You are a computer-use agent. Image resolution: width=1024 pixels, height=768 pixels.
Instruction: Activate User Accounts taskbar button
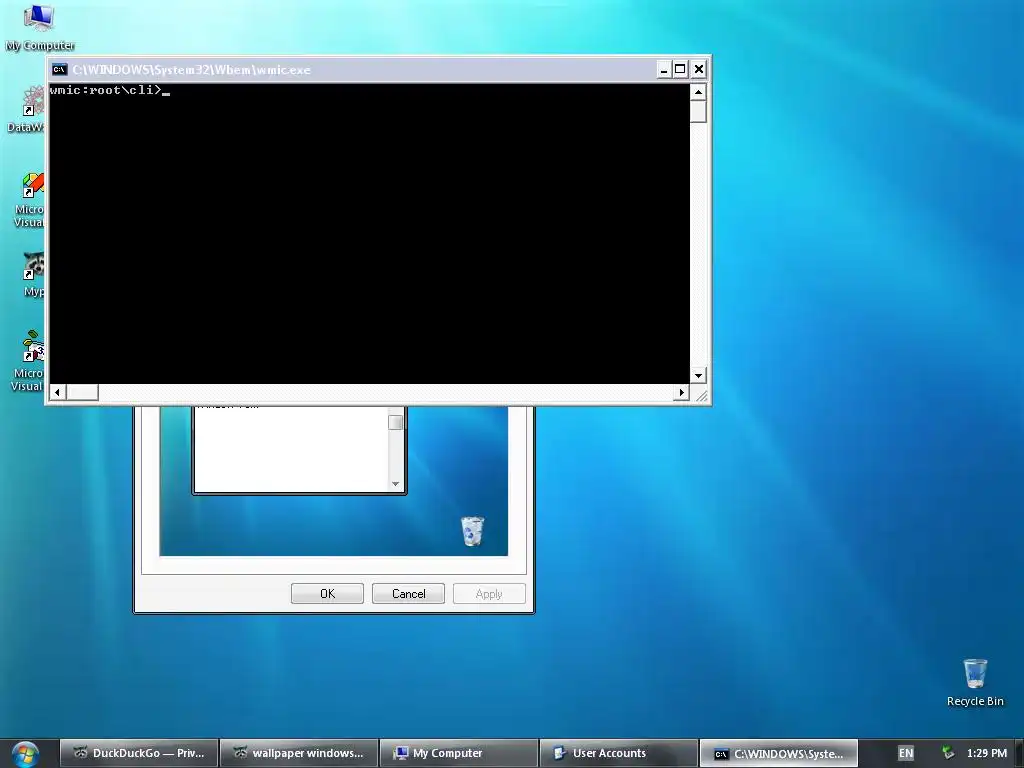[x=618, y=753]
